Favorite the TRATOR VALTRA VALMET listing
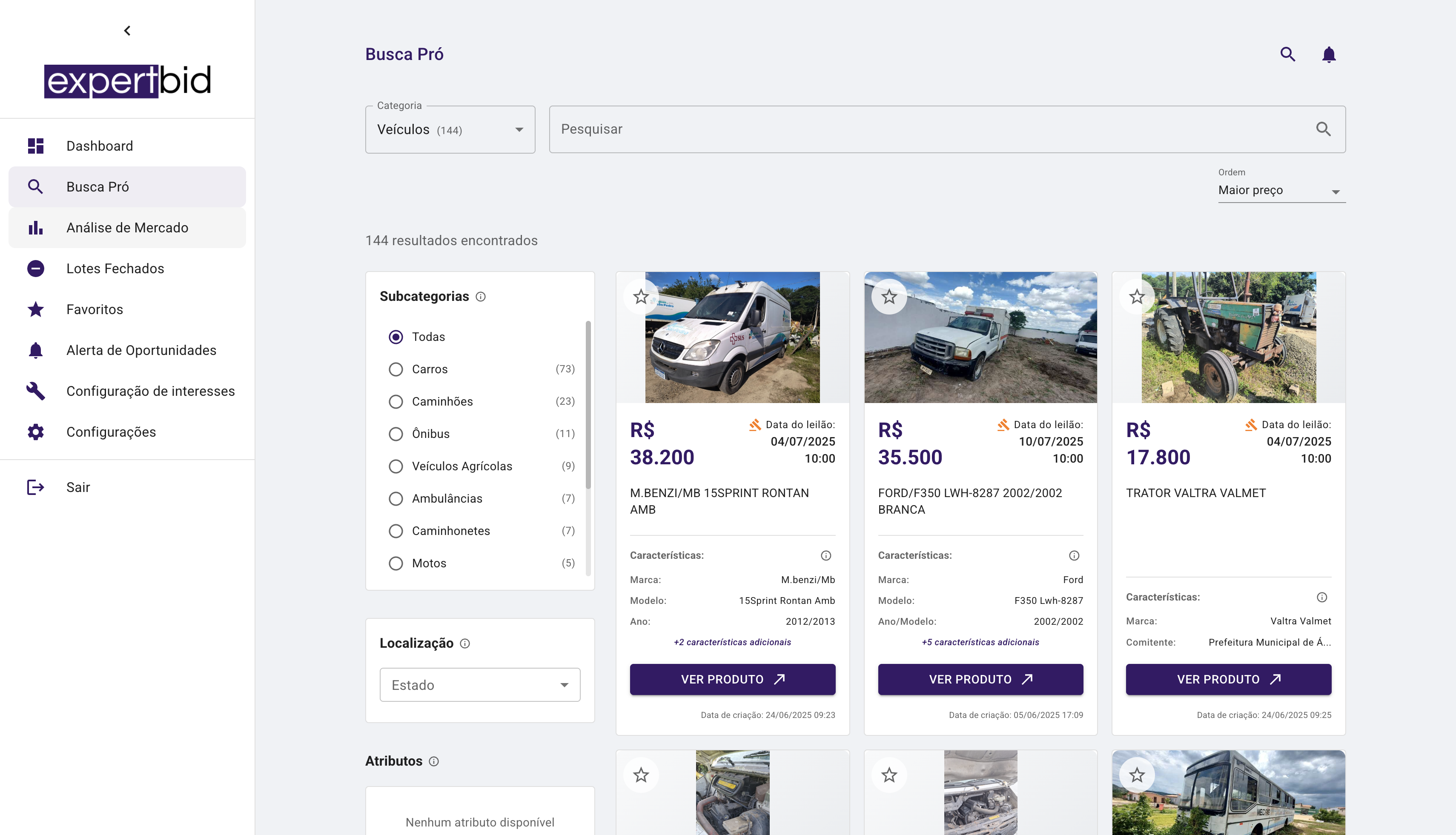1456x835 pixels. point(1137,297)
